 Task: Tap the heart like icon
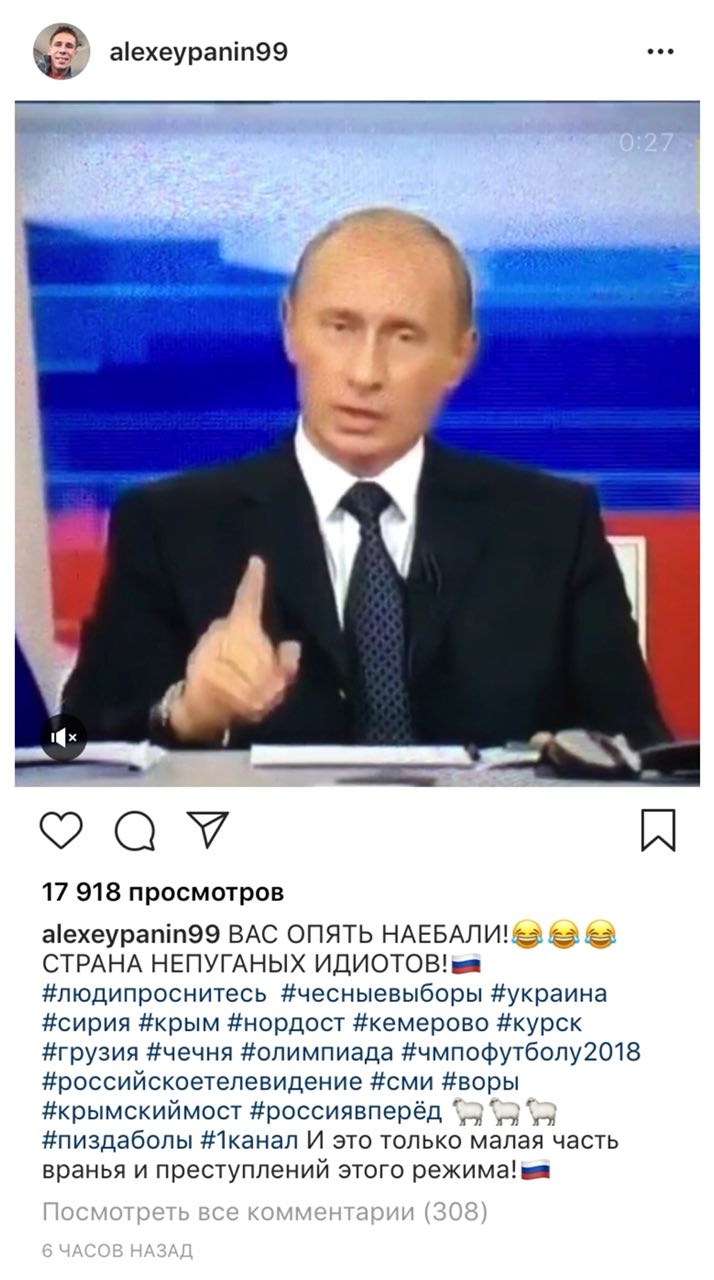point(61,831)
